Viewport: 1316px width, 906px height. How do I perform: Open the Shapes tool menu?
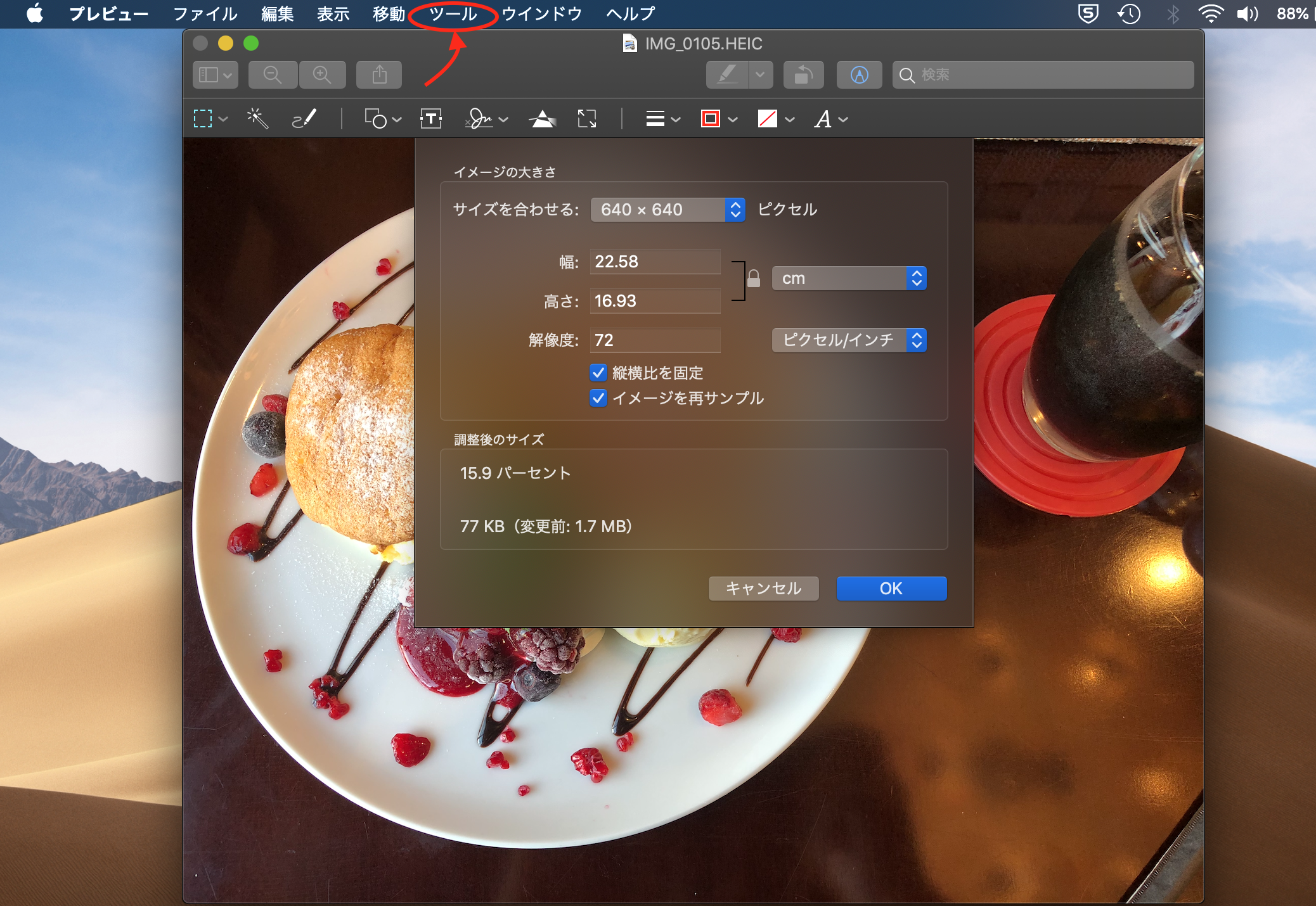pos(382,118)
